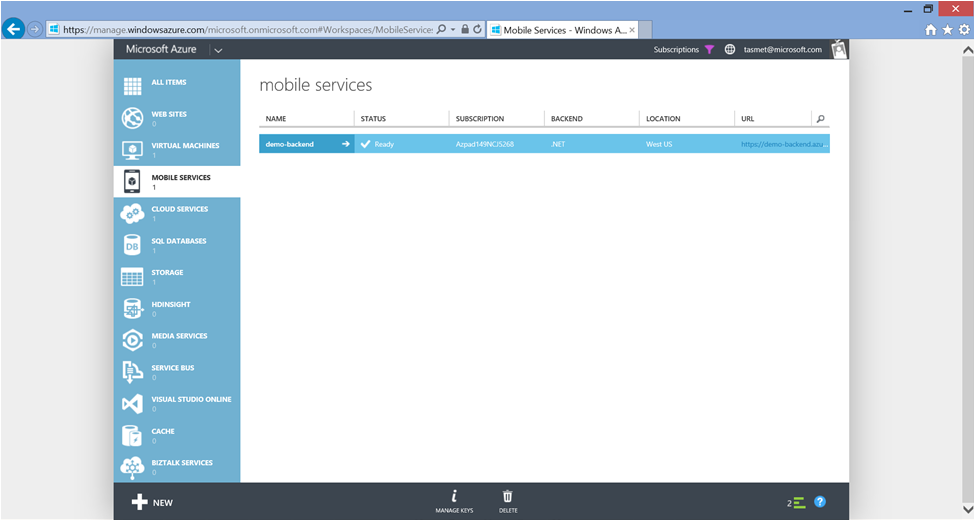Refresh the page from address bar
Viewport: 974px width, 520px height.
477,29
